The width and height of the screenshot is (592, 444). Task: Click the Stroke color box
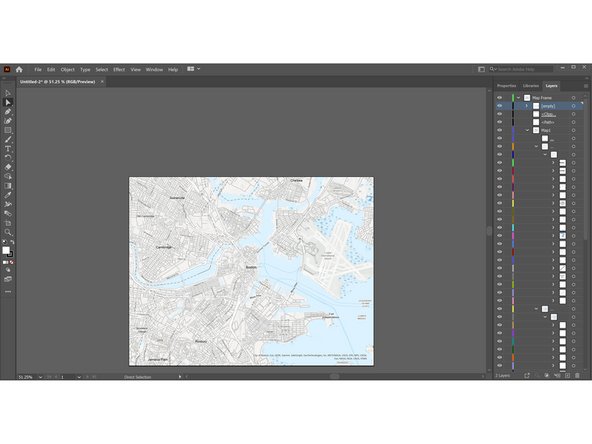tap(10, 254)
